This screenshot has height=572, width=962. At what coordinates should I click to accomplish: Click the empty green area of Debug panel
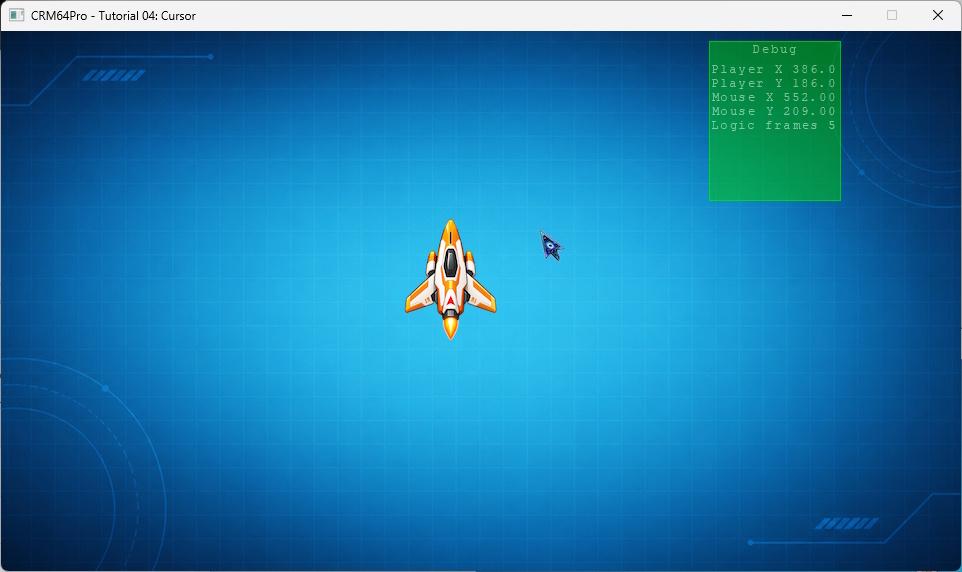774,167
